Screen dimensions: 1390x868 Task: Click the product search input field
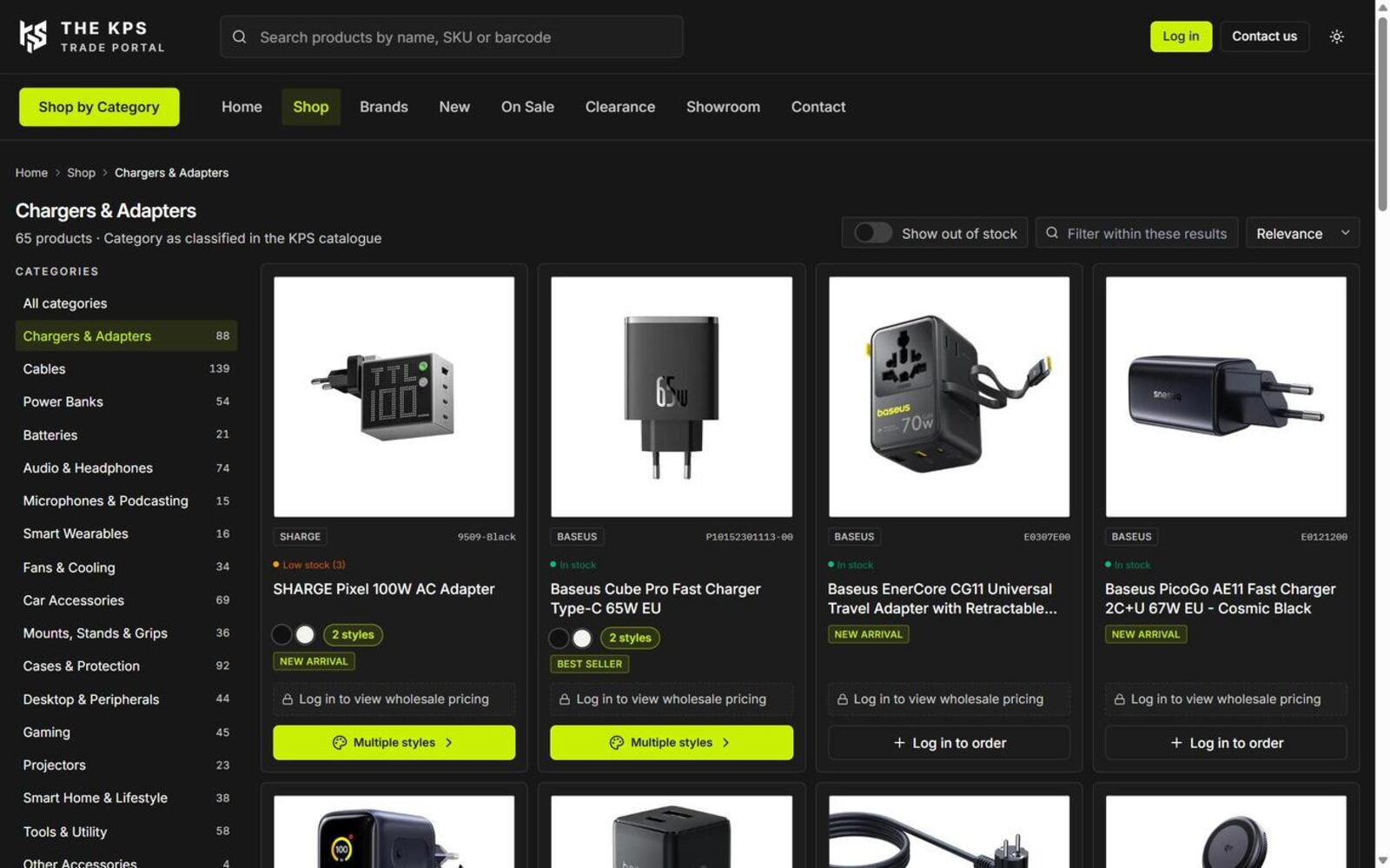click(x=451, y=36)
